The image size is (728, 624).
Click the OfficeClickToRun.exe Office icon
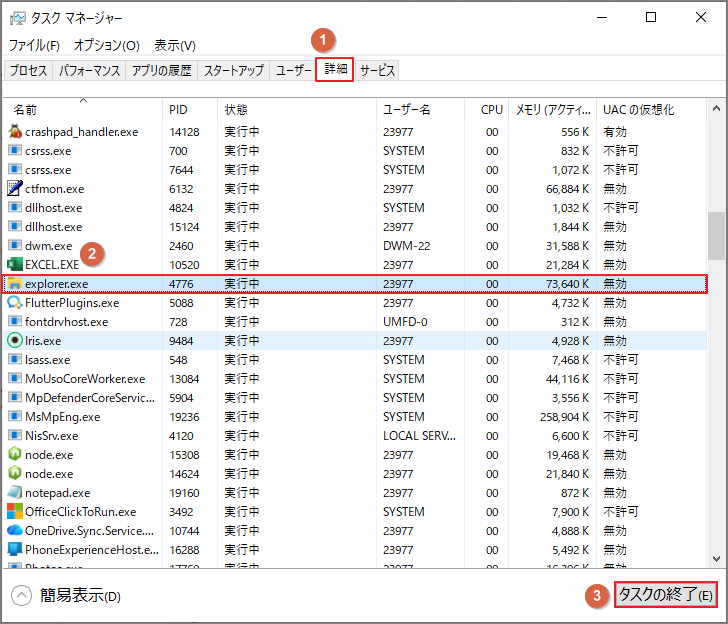click(15, 511)
